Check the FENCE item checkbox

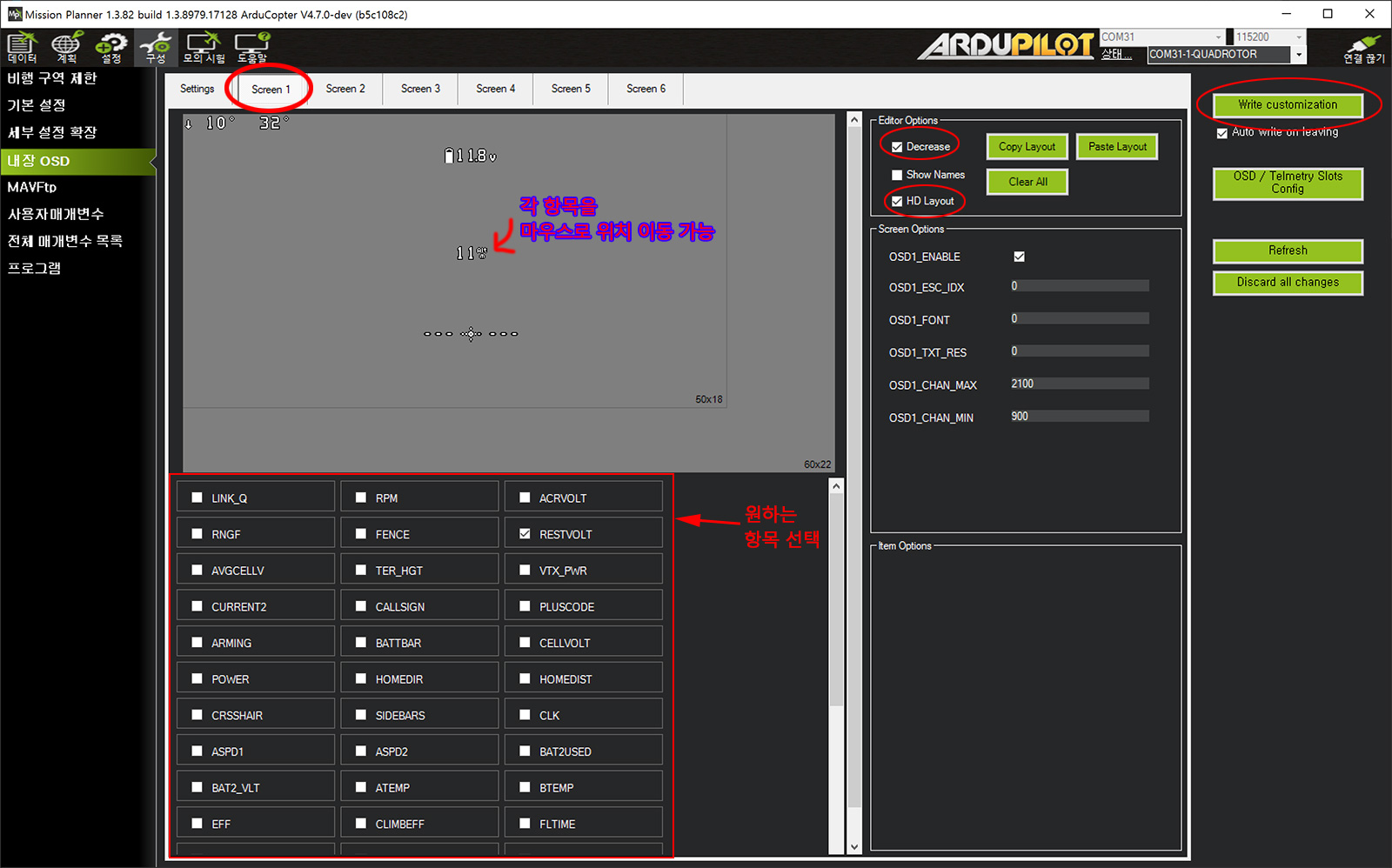(x=361, y=534)
